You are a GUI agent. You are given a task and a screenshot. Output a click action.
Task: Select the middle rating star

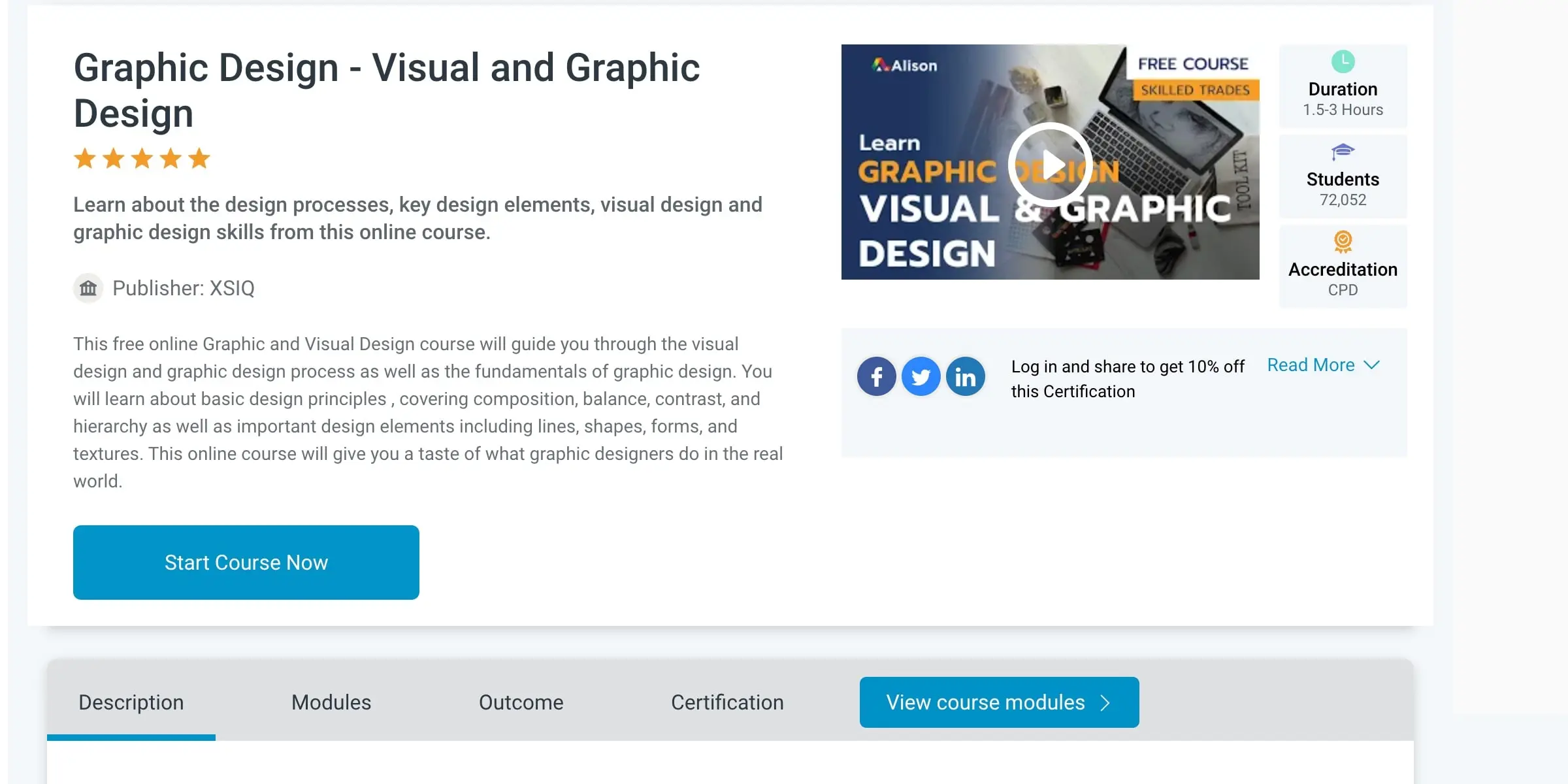[x=141, y=157]
